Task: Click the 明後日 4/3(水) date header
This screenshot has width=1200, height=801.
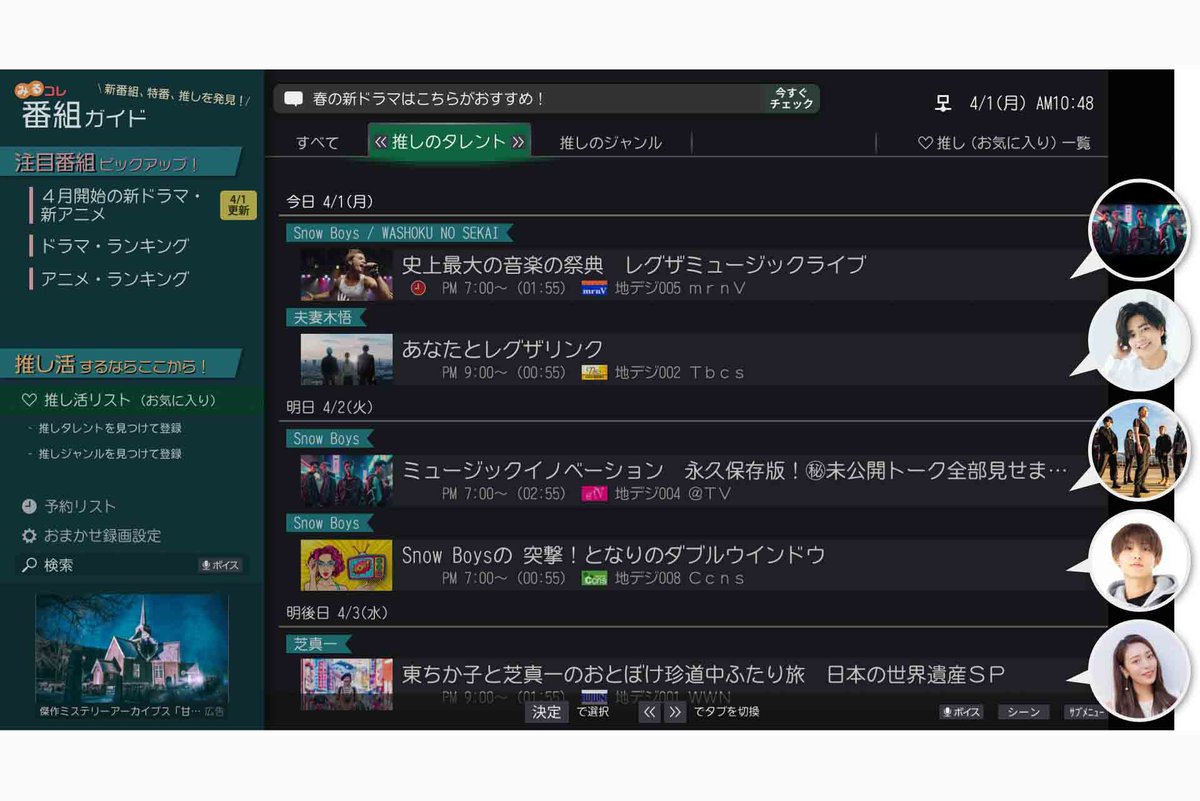Action: [x=337, y=612]
